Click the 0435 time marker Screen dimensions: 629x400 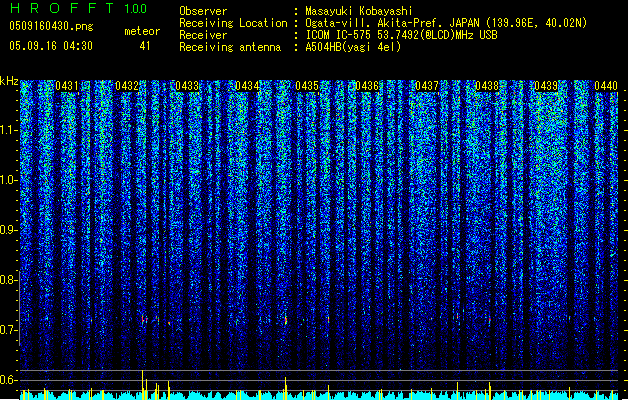click(307, 86)
